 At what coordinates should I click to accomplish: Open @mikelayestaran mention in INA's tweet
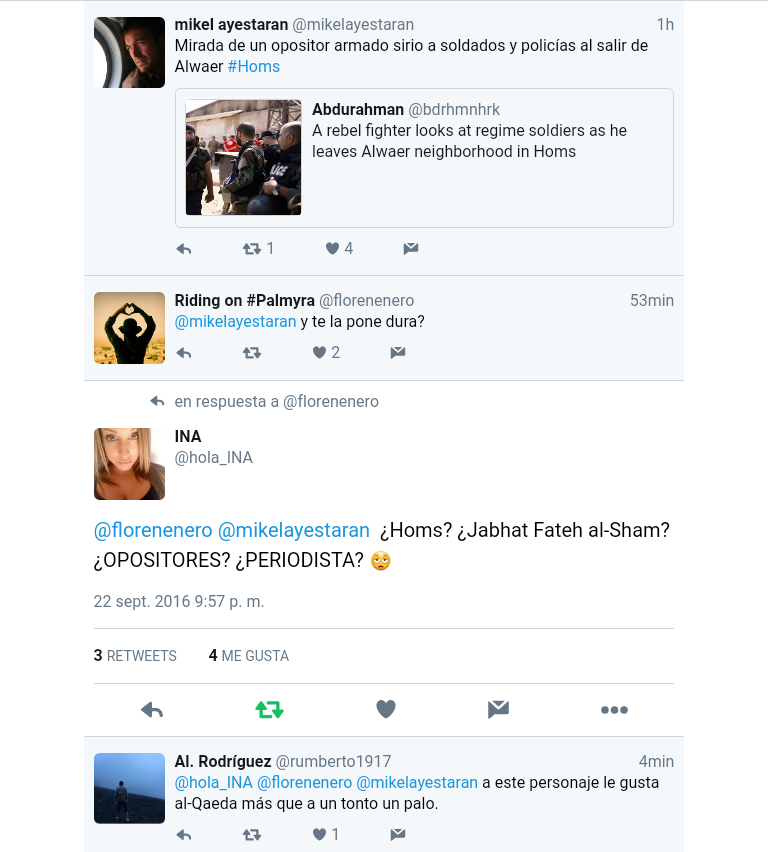(294, 530)
